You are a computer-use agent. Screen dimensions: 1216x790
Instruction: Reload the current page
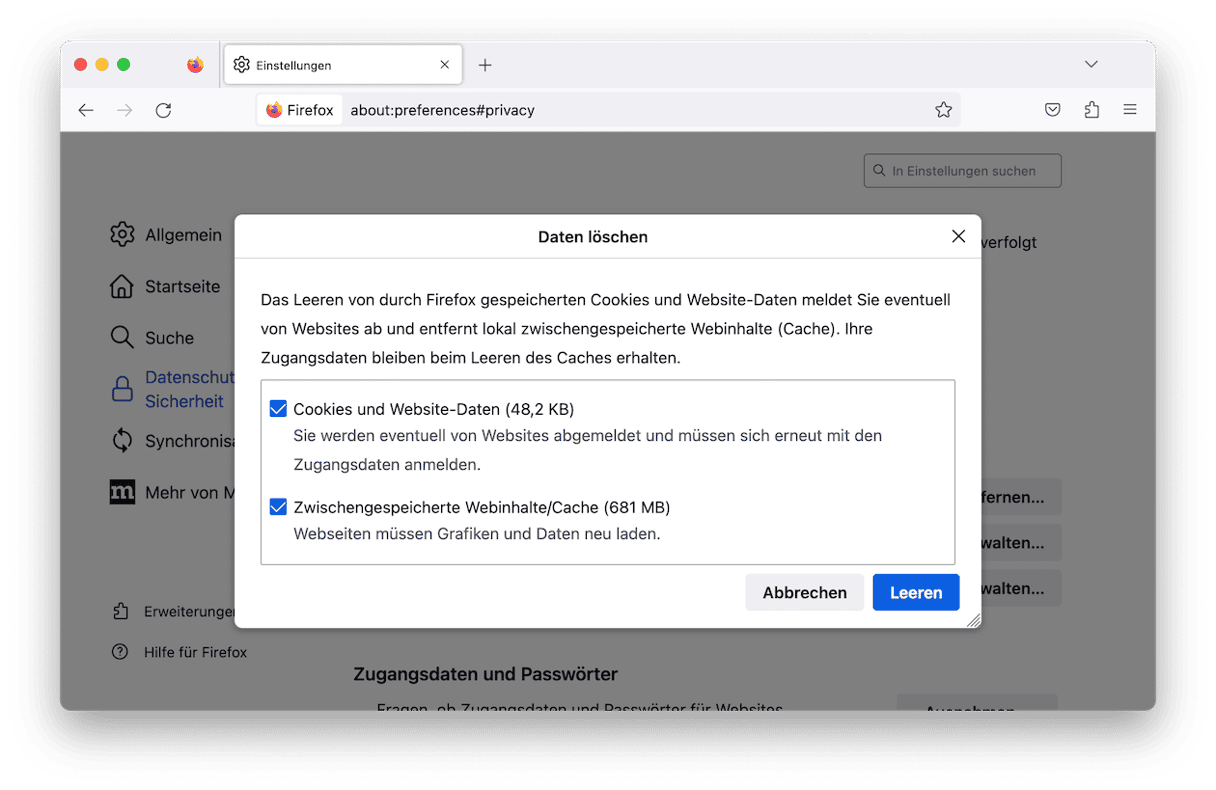click(163, 110)
